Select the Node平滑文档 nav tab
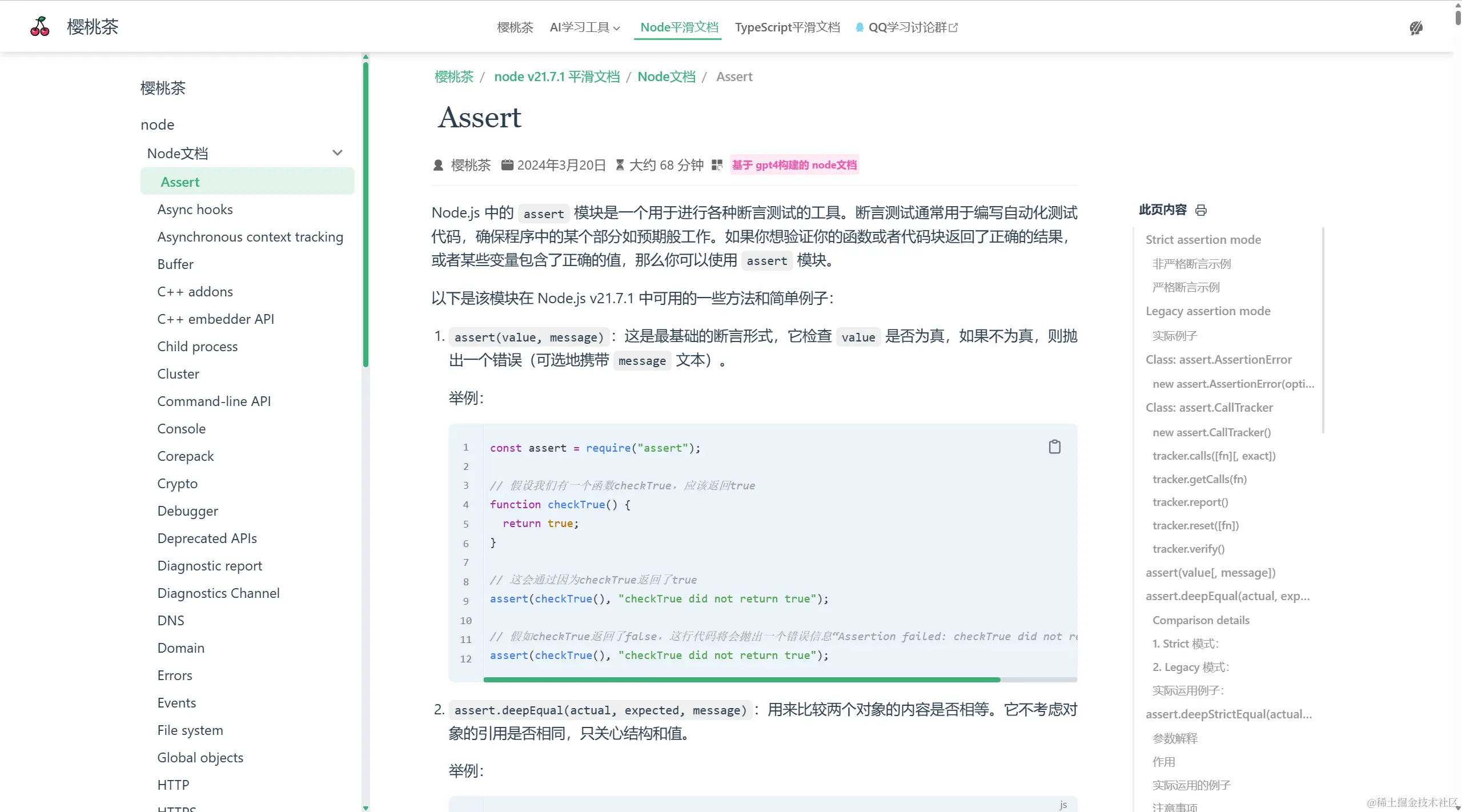The image size is (1462, 812). pos(678,27)
